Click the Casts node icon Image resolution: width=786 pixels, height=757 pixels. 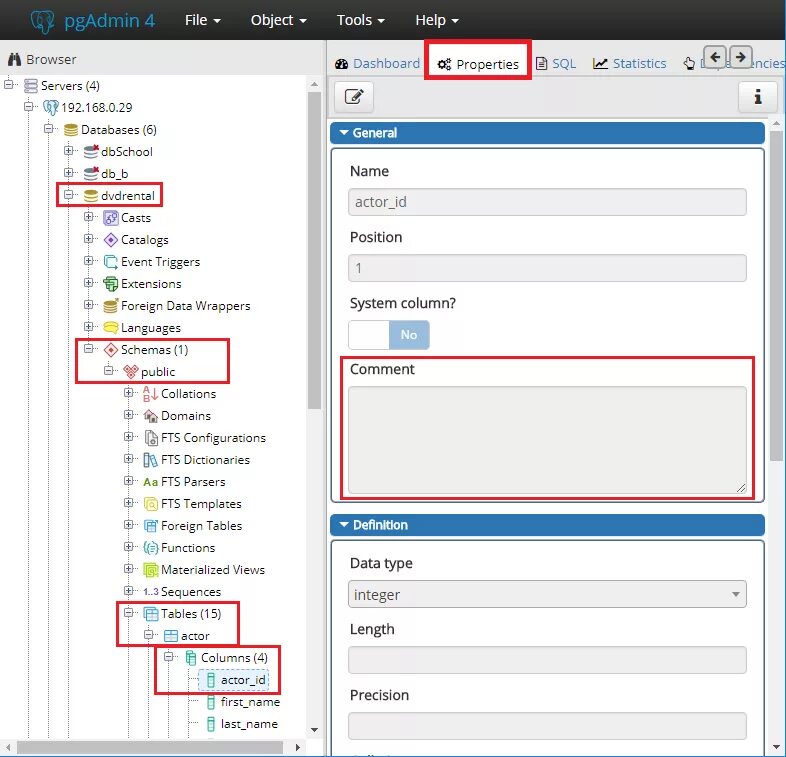click(x=110, y=218)
